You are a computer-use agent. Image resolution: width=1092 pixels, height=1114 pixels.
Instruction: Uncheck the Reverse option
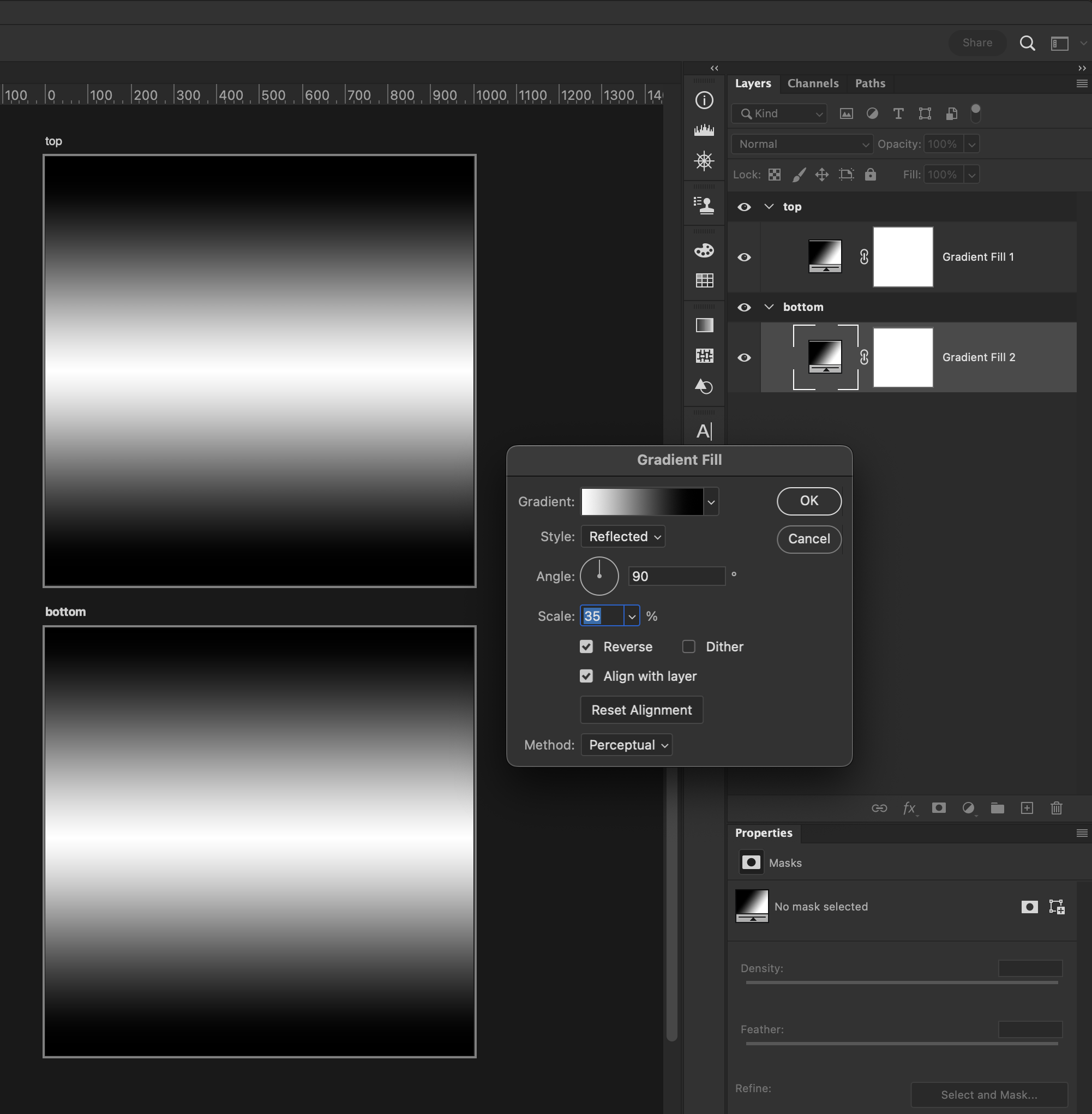[x=586, y=646]
